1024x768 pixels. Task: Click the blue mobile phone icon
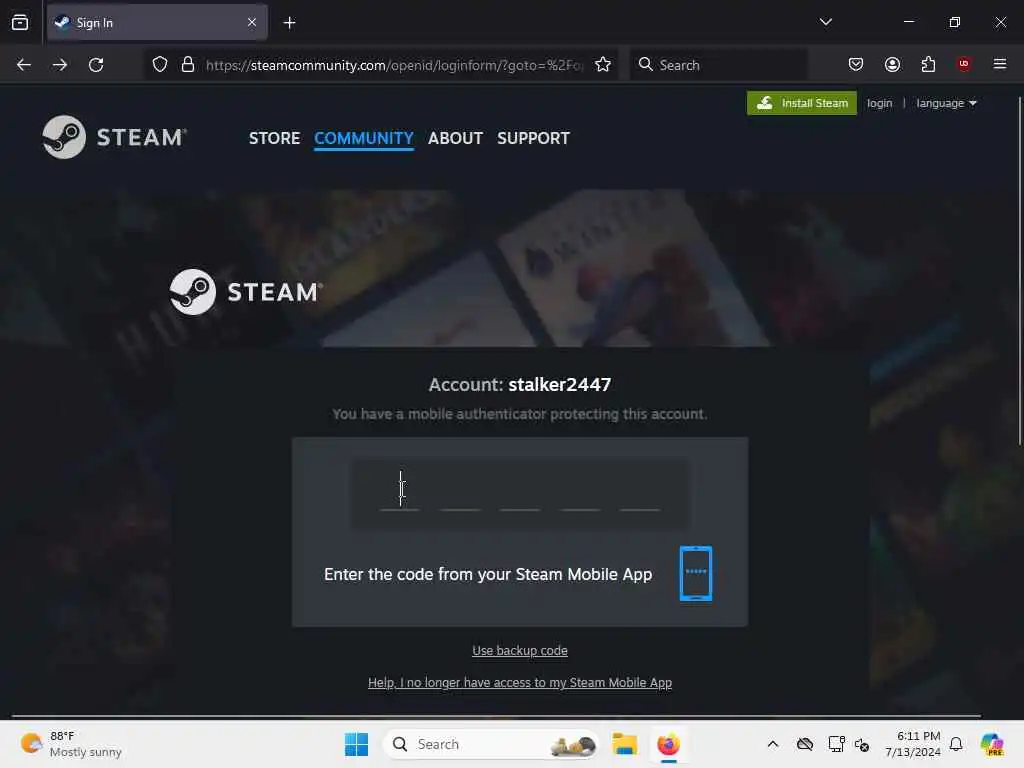pos(696,573)
